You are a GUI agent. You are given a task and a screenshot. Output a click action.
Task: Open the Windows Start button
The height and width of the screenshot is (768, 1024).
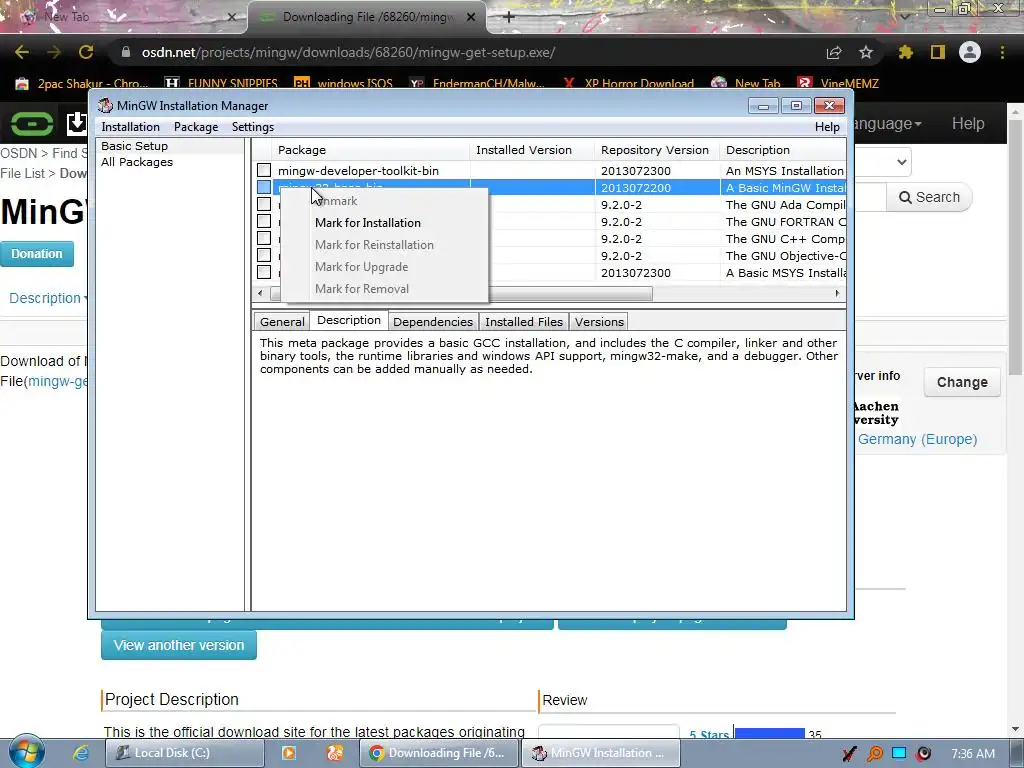tap(26, 752)
